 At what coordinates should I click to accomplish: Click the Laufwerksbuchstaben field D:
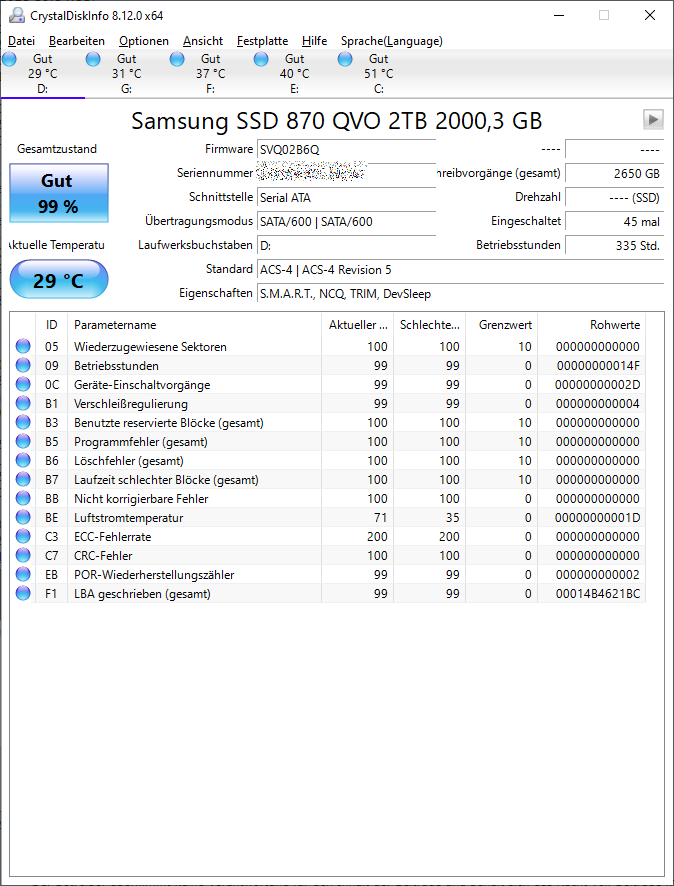pyautogui.click(x=346, y=246)
